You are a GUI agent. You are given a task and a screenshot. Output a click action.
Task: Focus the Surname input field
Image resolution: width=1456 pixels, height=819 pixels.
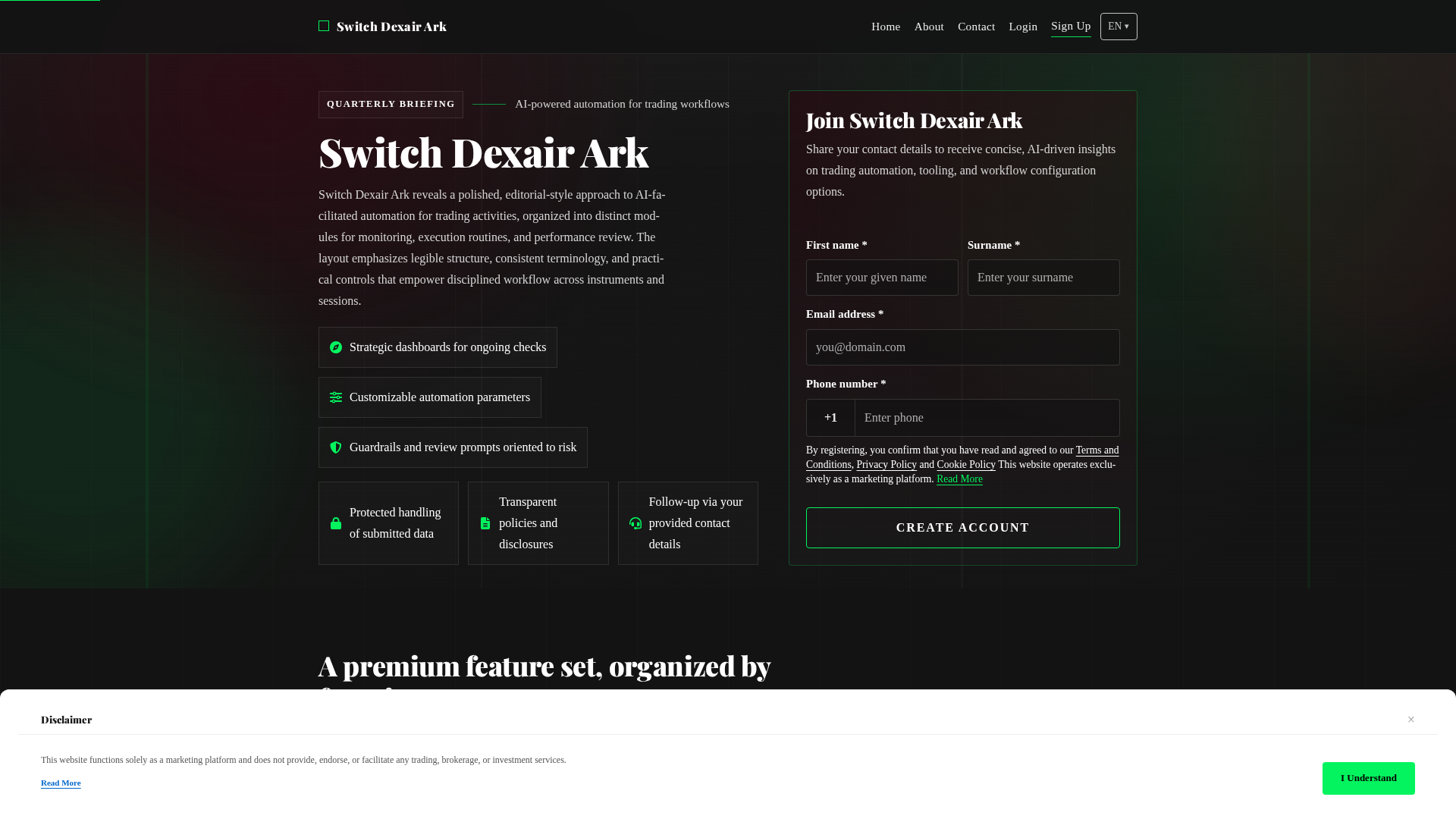[1043, 278]
